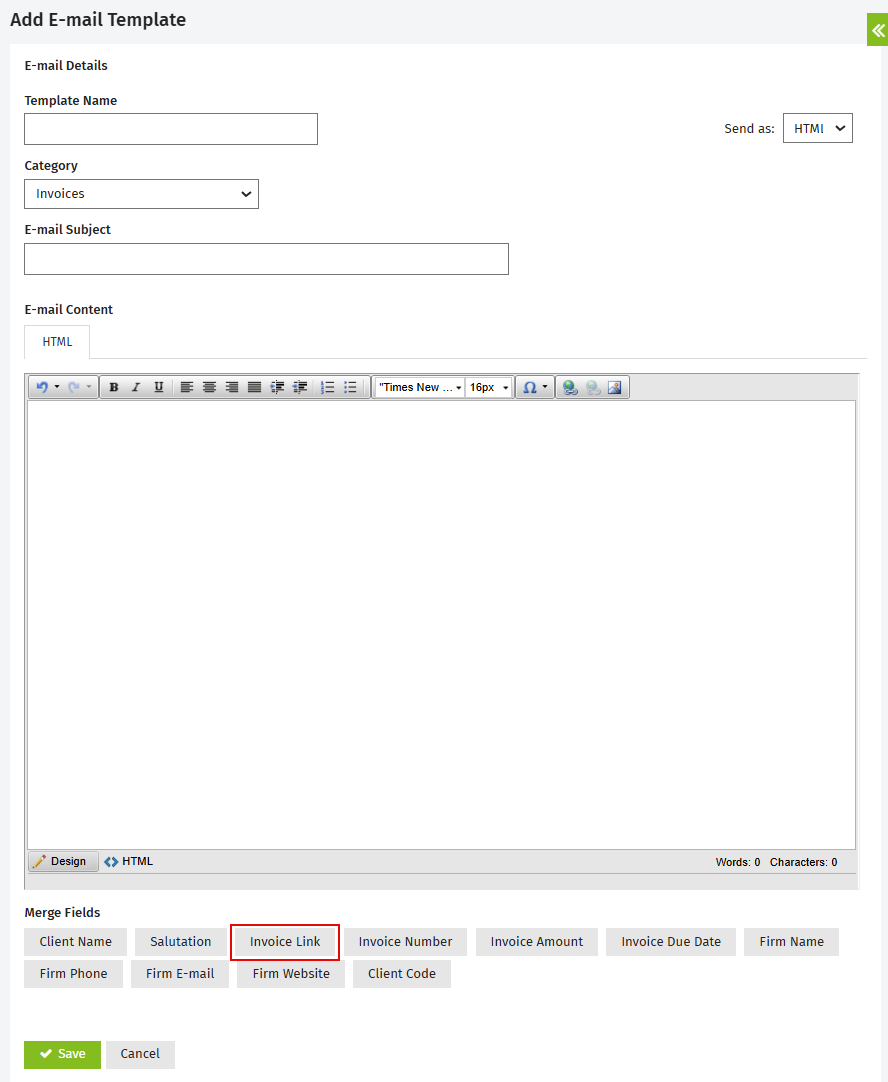Click the E-mail Subject input field
888x1082 pixels.
tap(266, 259)
